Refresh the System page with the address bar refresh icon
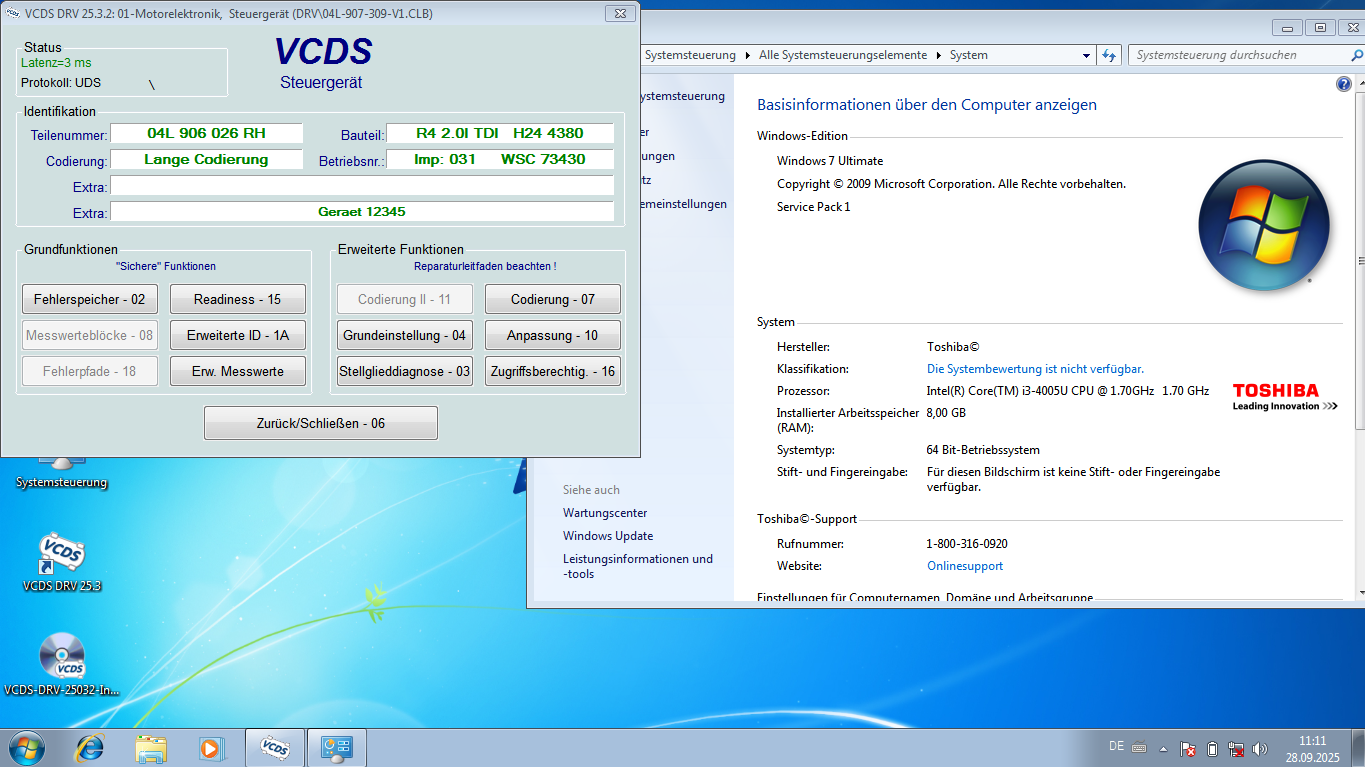 [x=1108, y=55]
